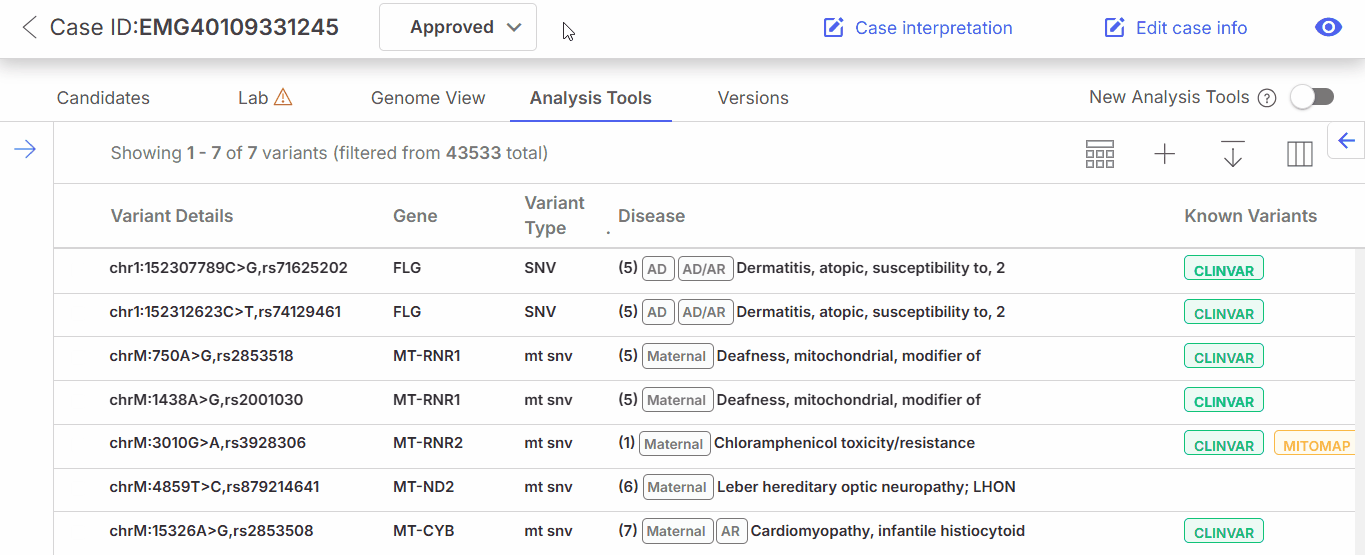The image size is (1365, 555).
Task: Click the Lab warning triangle icon
Action: click(283, 97)
